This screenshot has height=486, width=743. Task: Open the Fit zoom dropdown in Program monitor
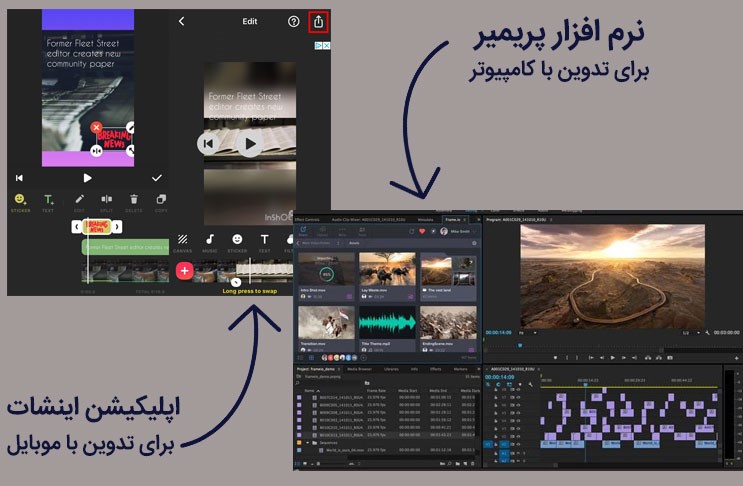tap(527, 333)
